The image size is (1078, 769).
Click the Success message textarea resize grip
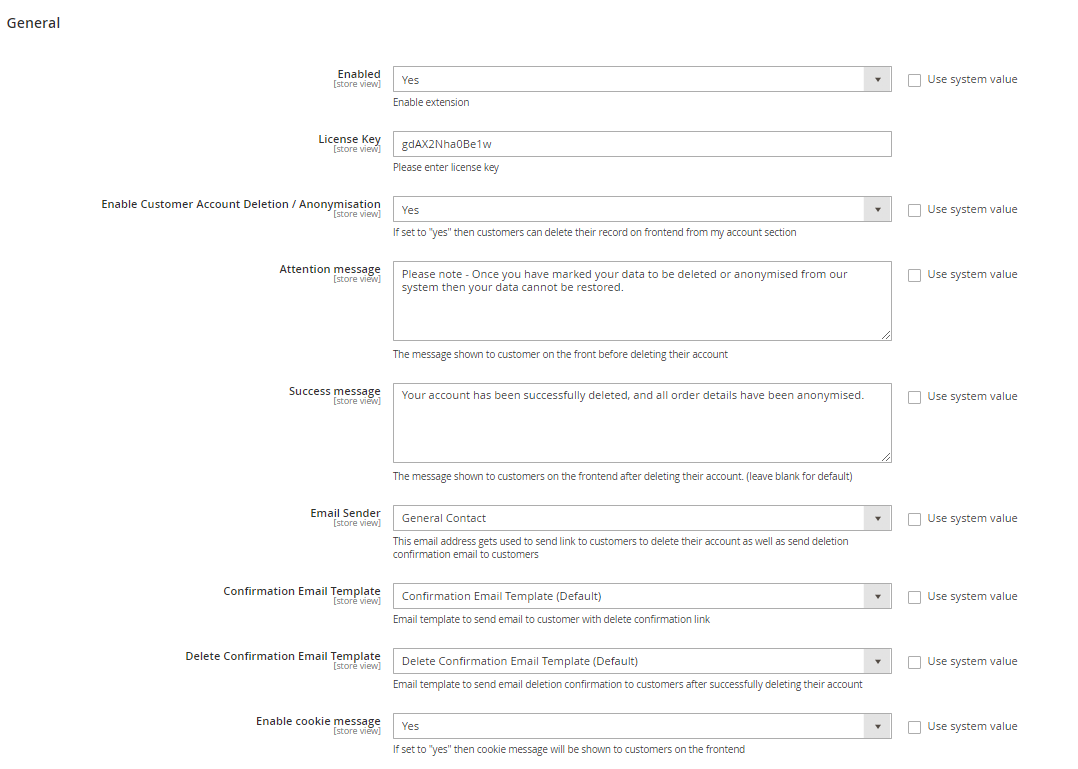(x=887, y=457)
